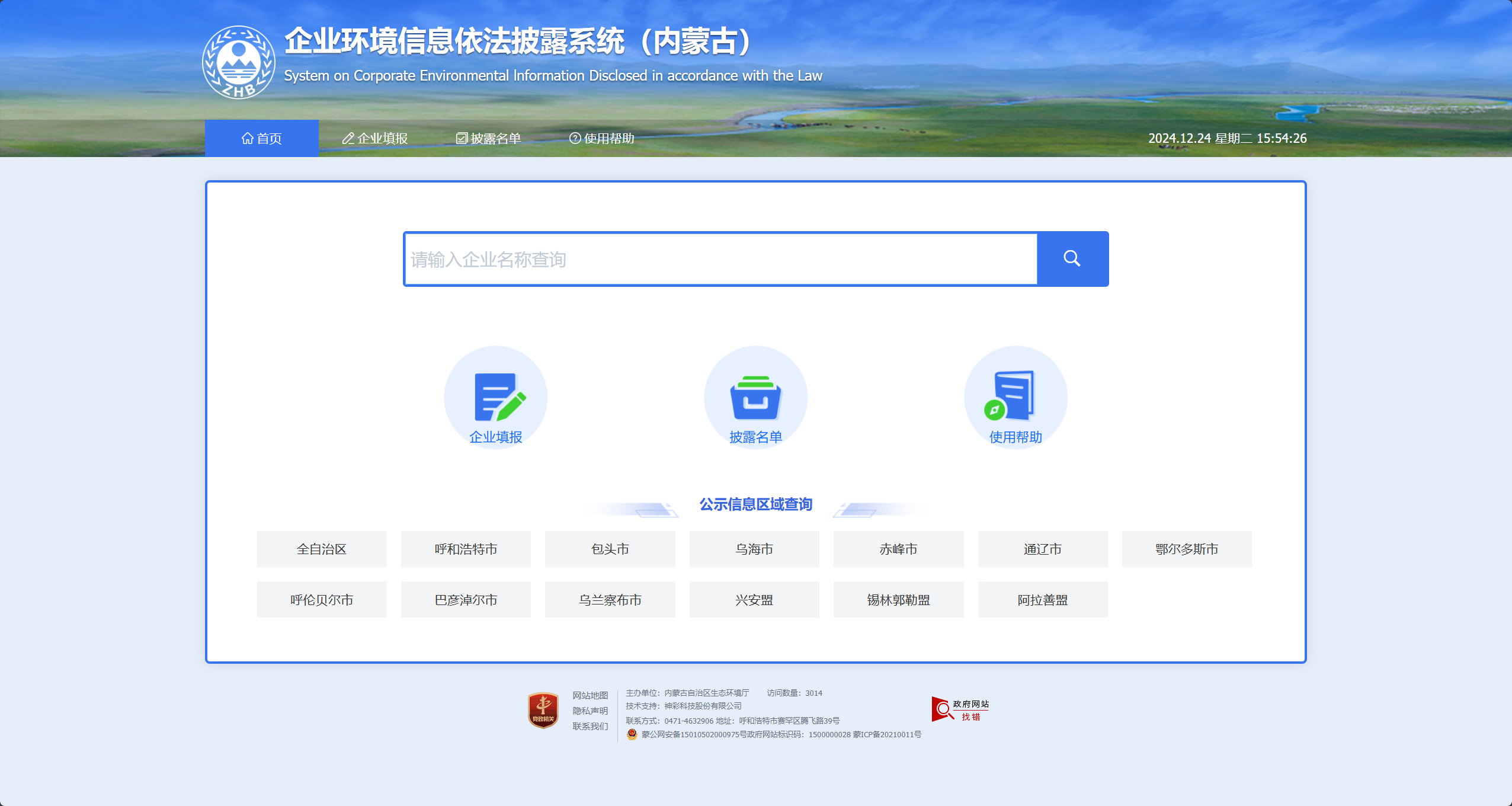
Task: Click the ZHB round logo emblem
Action: (x=239, y=62)
